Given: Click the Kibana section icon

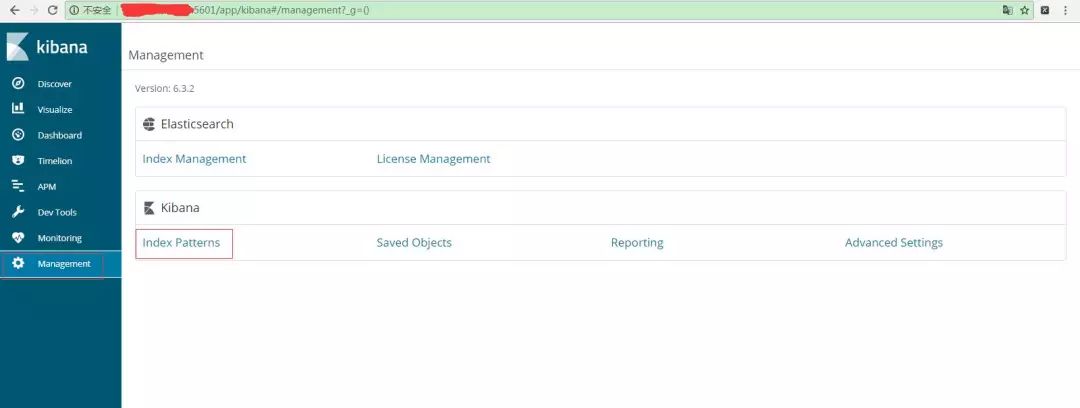Looking at the screenshot, I should (x=149, y=207).
